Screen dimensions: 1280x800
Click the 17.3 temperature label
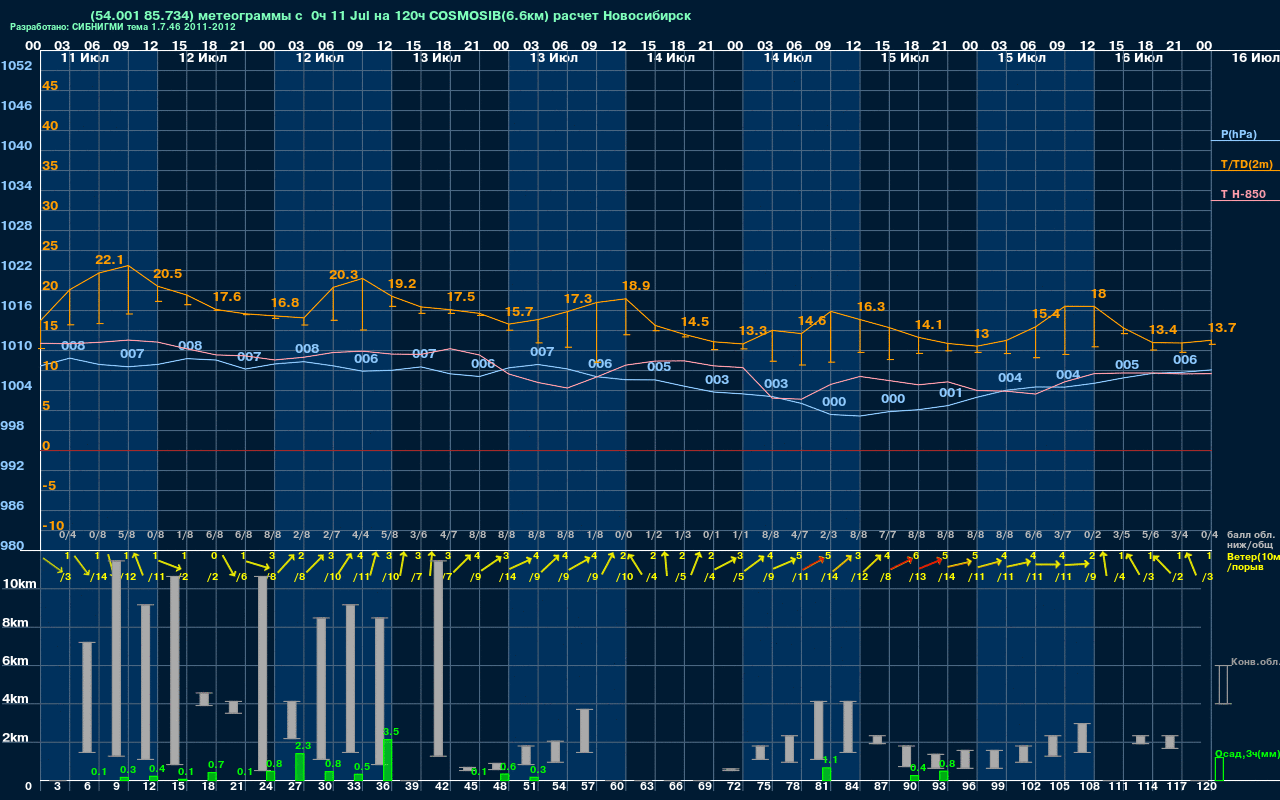578,299
